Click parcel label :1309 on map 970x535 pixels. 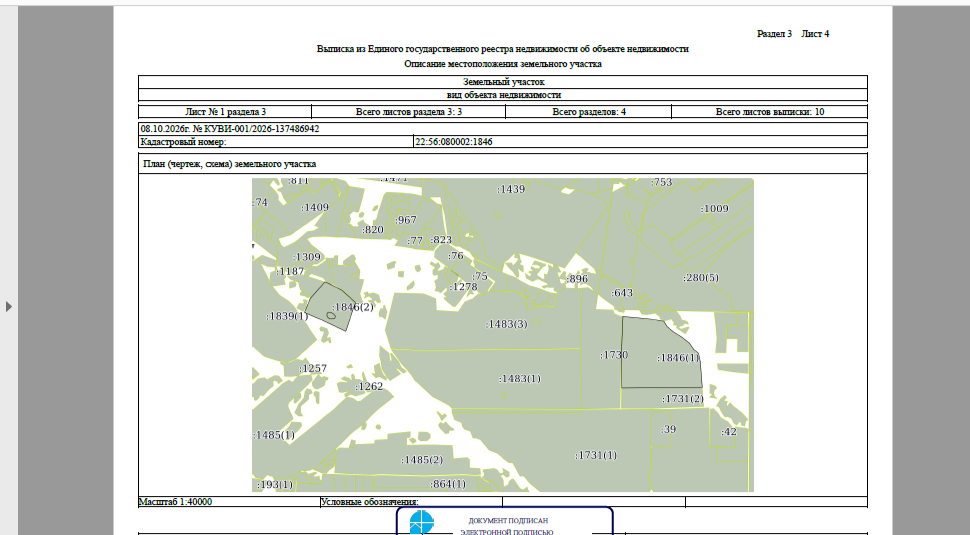click(x=307, y=257)
